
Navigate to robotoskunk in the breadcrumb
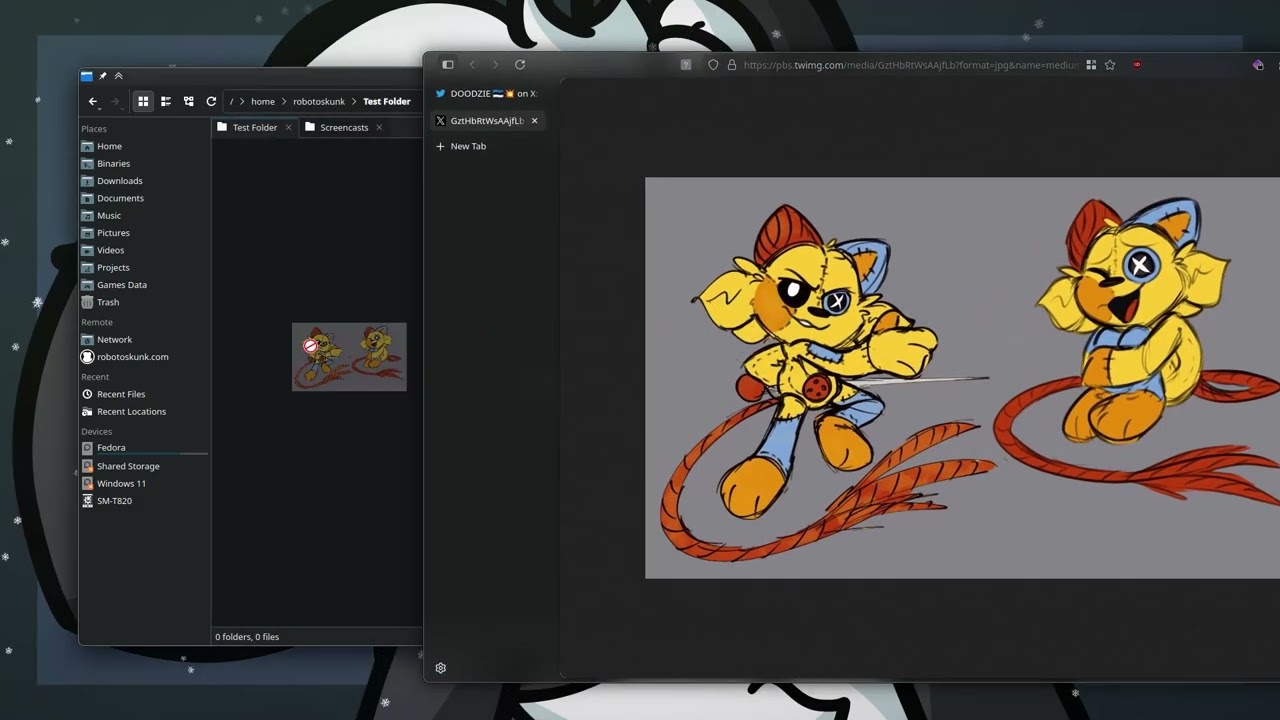[319, 101]
